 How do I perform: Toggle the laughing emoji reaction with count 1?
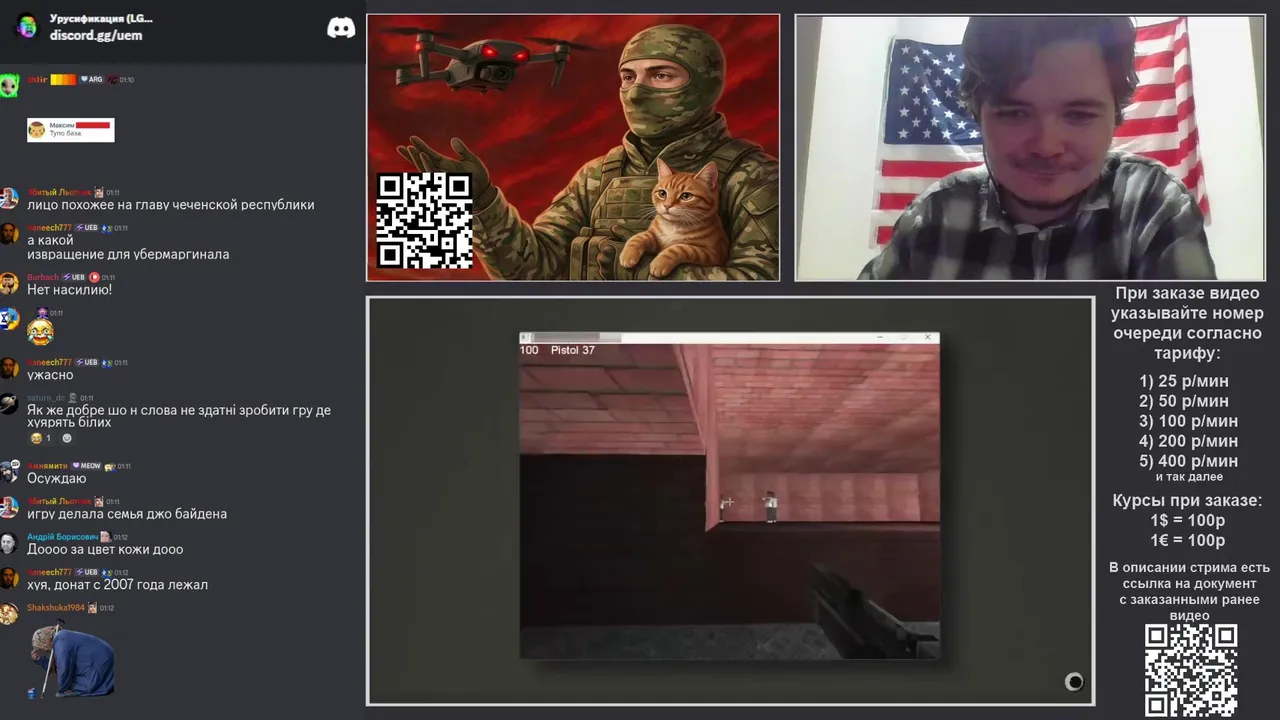(x=41, y=438)
